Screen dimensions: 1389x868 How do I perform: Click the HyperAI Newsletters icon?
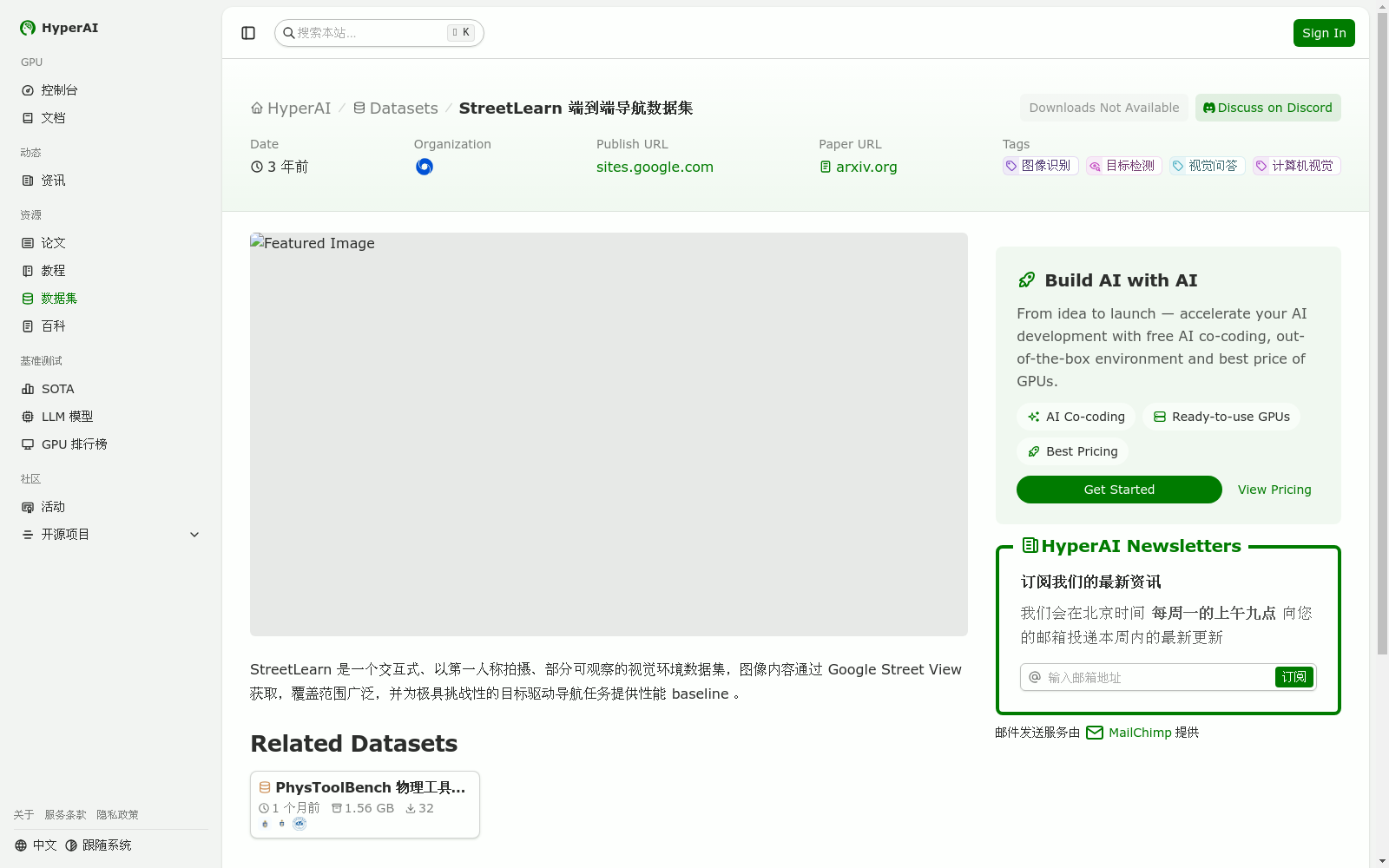pos(1030,545)
